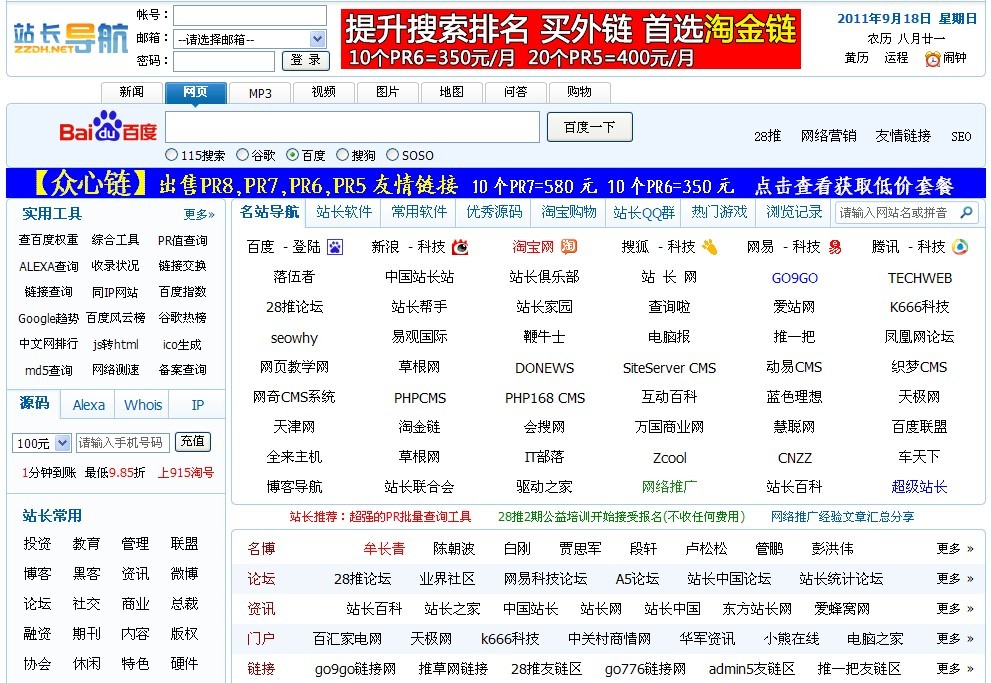Open the 运程 fortune link

896,58
